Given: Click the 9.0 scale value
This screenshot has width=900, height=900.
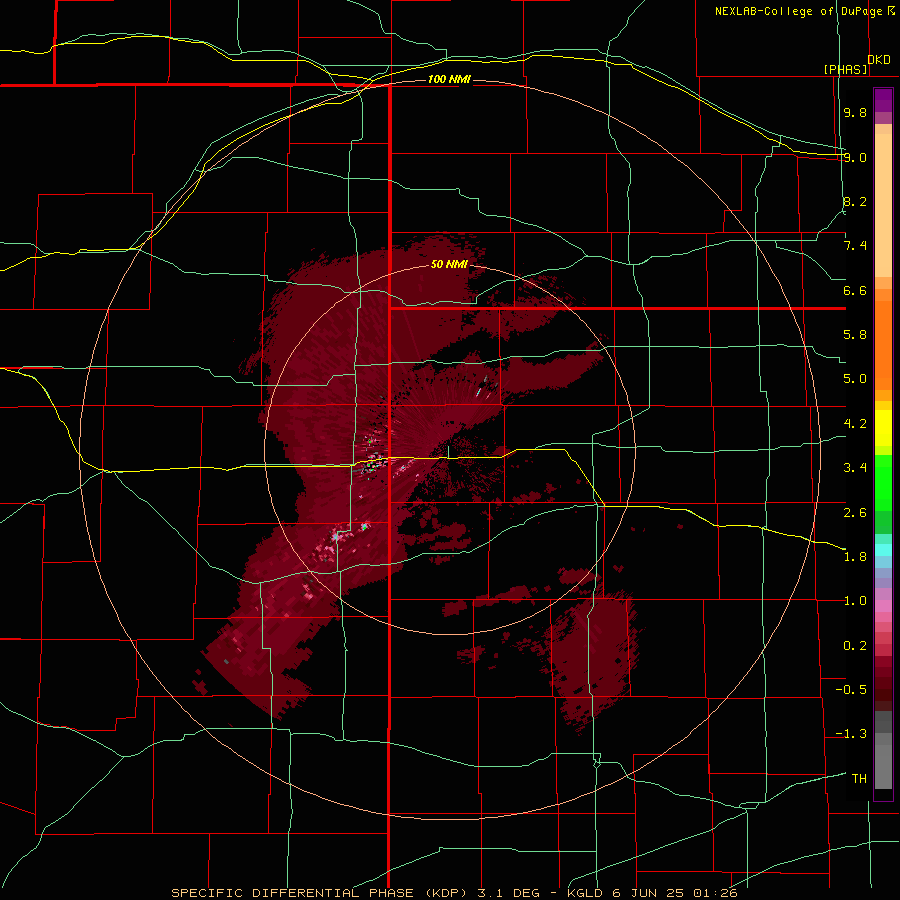Looking at the screenshot, I should coord(855,157).
